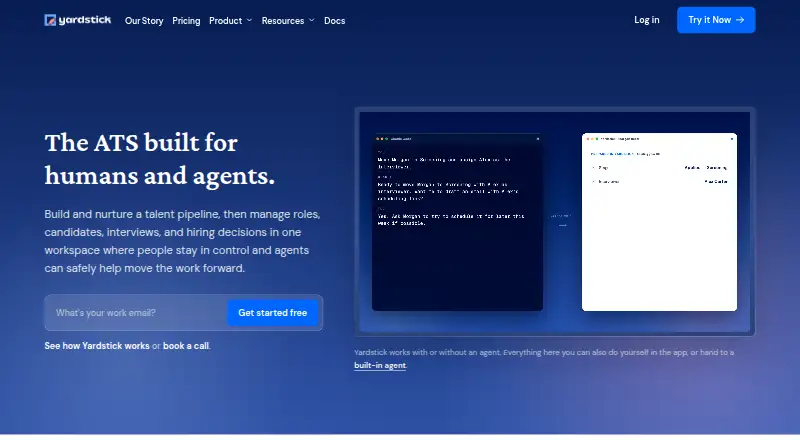Viewport: 800px width, 440px height.
Task: Click the terminal window's close icon
Action: click(537, 139)
